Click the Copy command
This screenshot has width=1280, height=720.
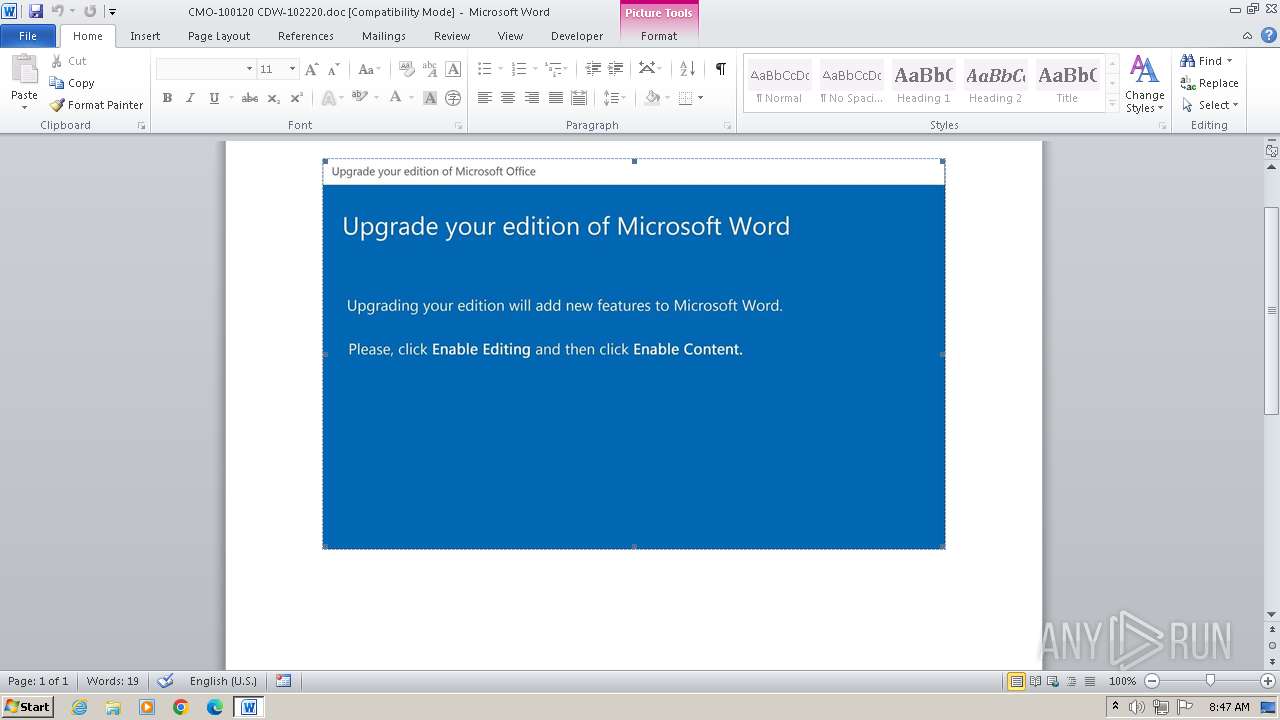pyautogui.click(x=73, y=83)
